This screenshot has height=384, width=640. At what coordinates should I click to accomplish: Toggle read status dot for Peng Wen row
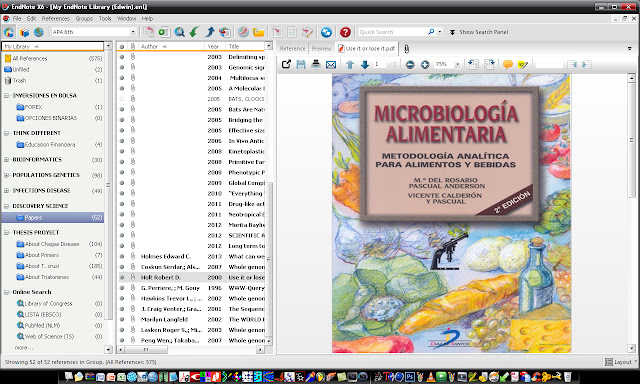122,340
